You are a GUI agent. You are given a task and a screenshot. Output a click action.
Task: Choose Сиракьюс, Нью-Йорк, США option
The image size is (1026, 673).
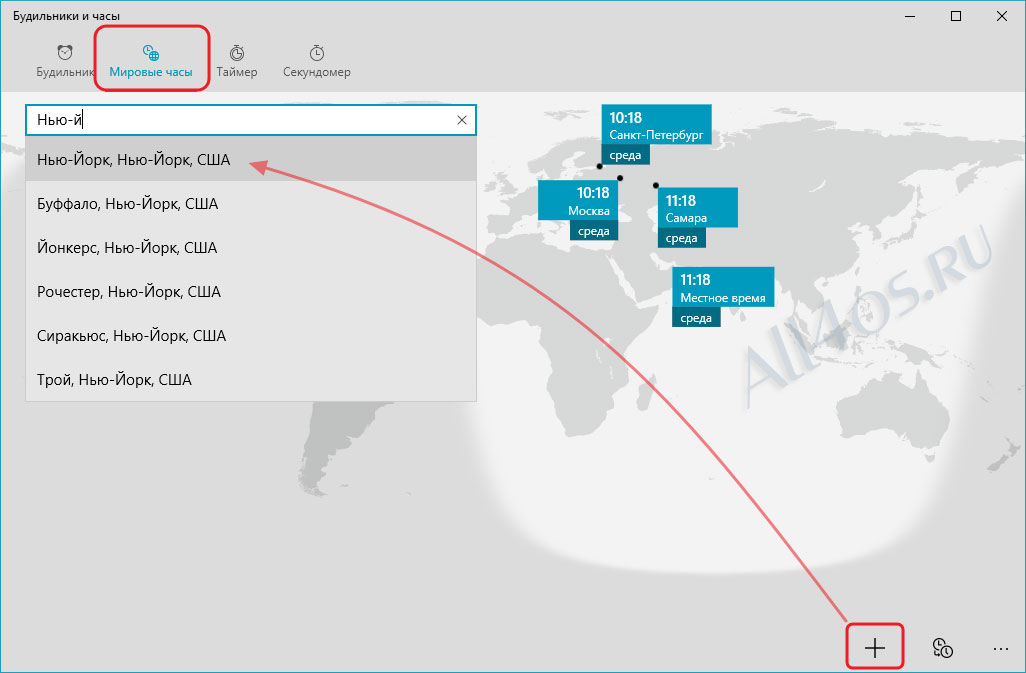pos(251,335)
